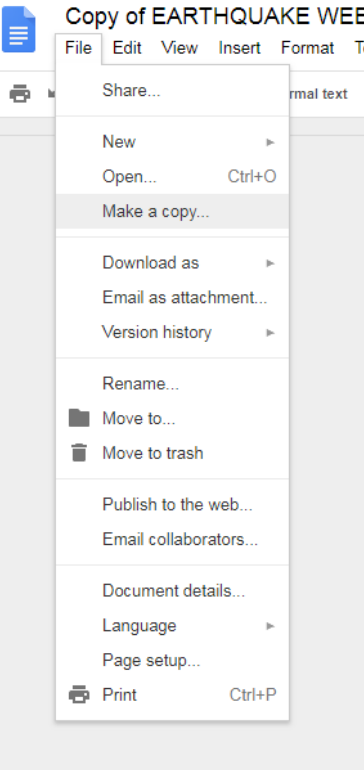Click the folder icon beside Move to
Viewport: 364px width, 770px height.
[79, 418]
